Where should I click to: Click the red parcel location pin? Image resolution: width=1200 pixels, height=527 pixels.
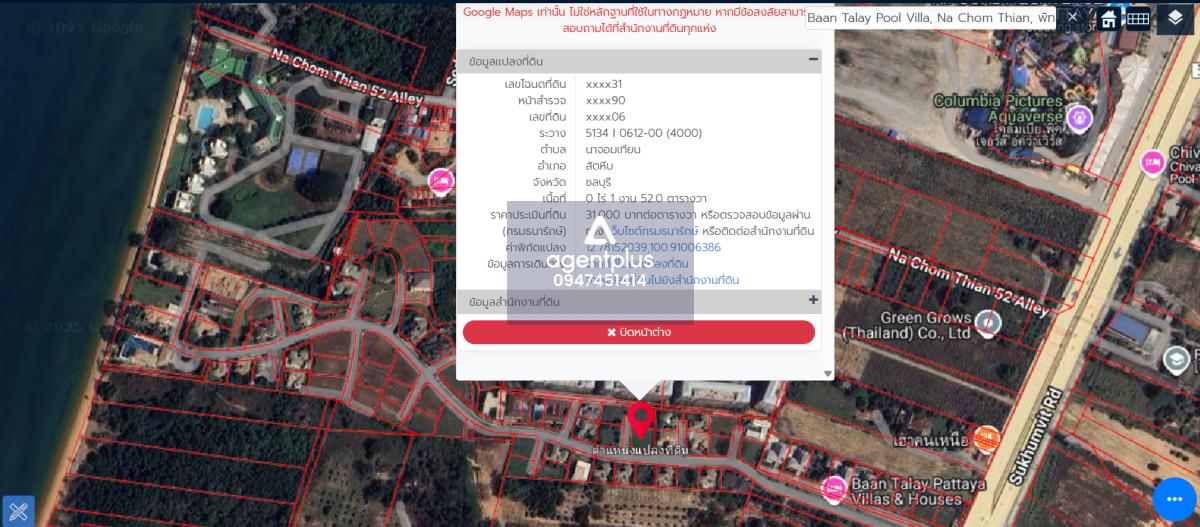coord(641,420)
